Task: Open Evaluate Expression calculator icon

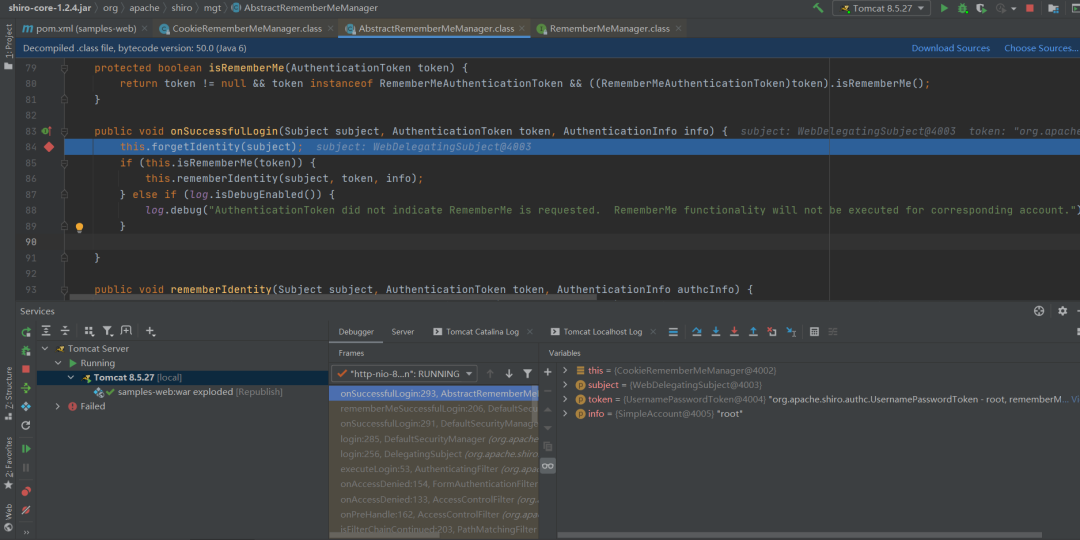Action: coord(814,331)
